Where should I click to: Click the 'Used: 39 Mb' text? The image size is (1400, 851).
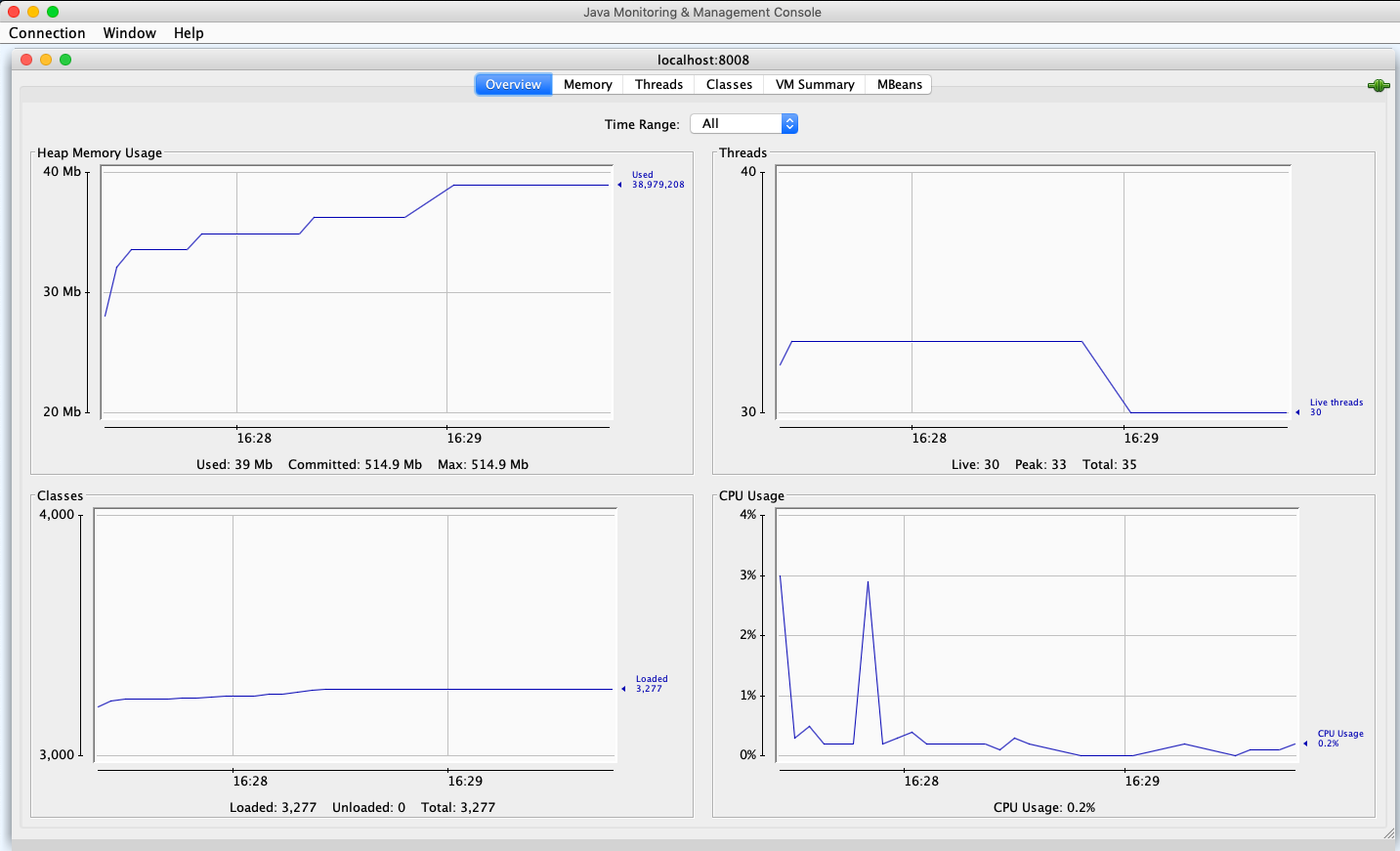pyautogui.click(x=234, y=465)
